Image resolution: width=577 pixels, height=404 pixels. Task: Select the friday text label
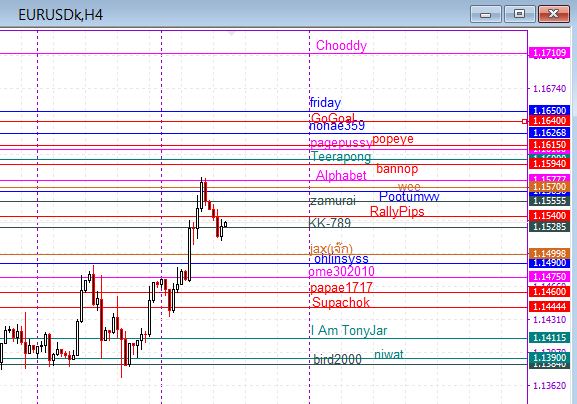point(325,103)
